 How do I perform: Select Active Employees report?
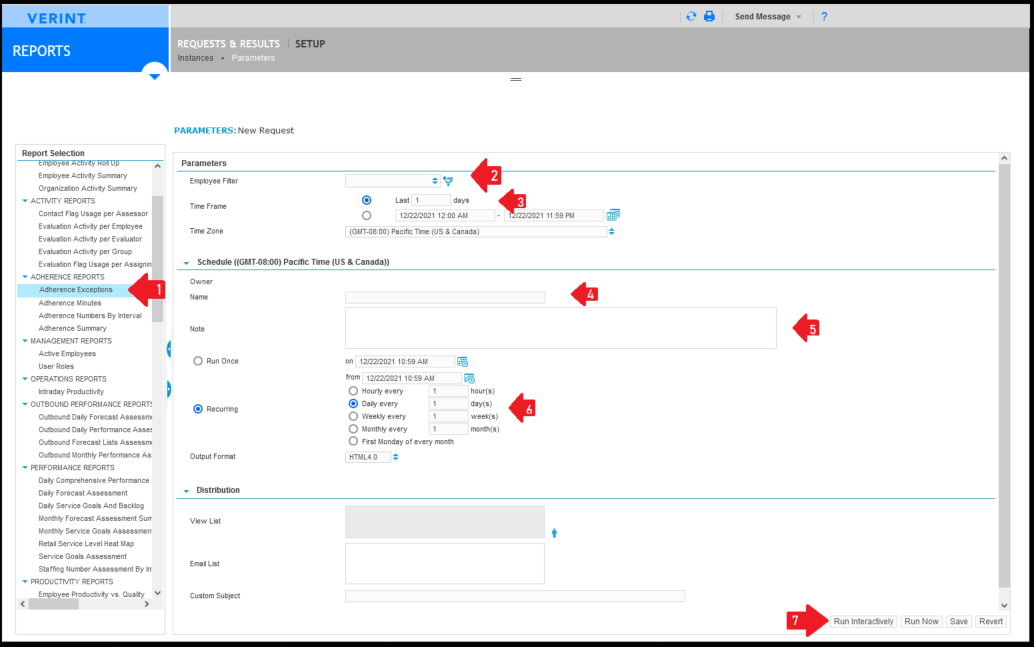tap(67, 354)
